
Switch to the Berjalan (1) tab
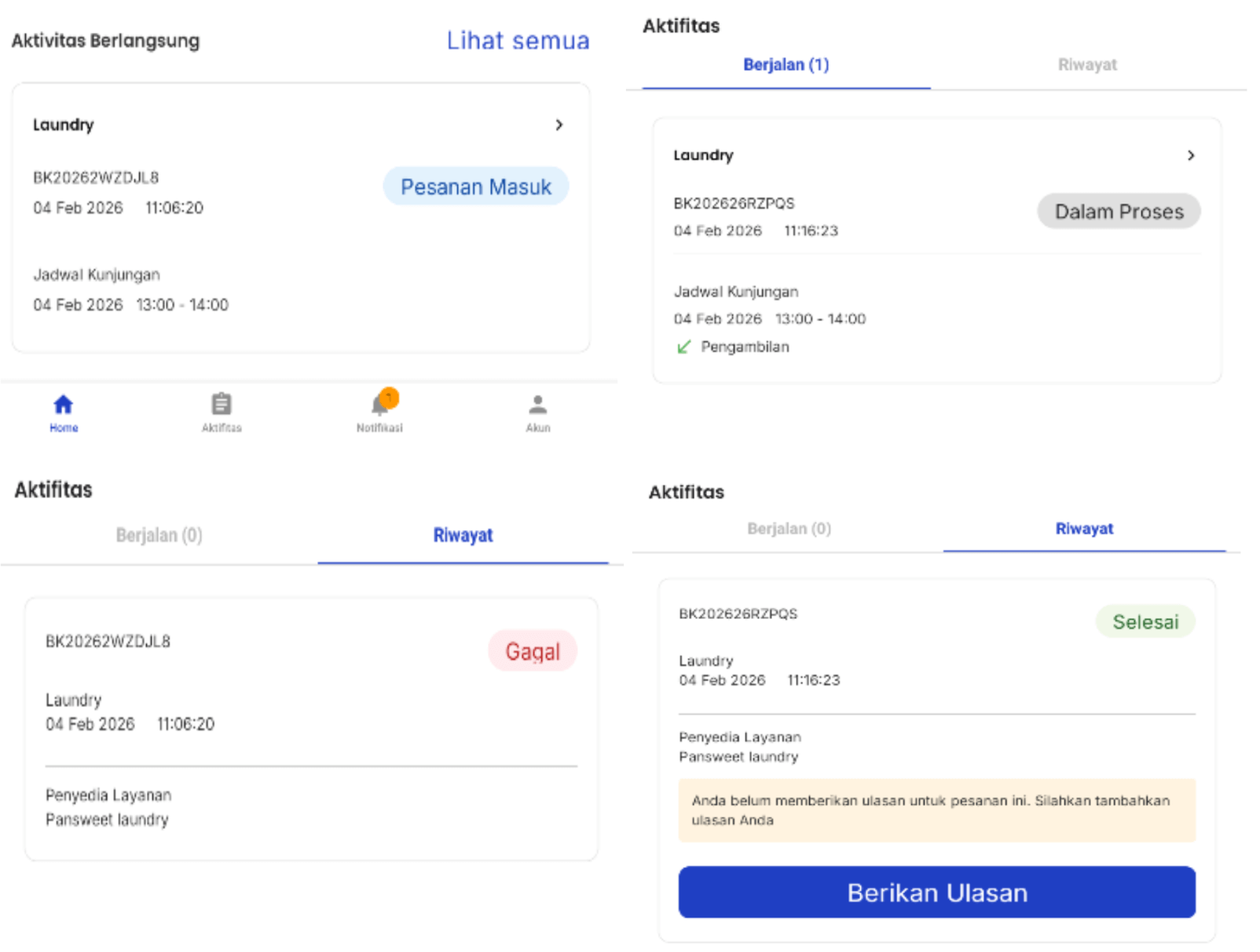[786, 65]
